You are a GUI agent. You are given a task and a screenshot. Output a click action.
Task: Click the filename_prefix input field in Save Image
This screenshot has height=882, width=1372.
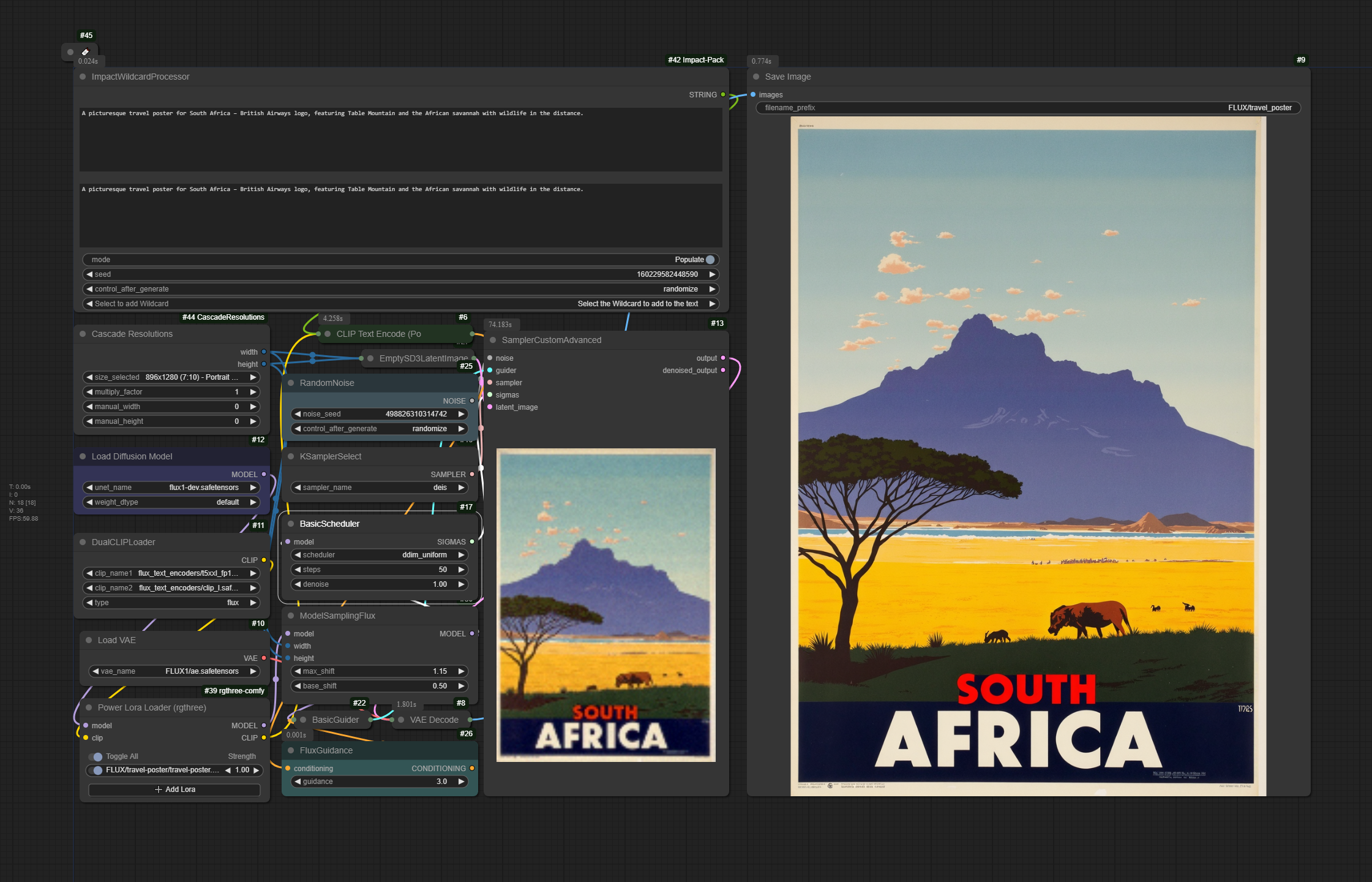tap(1028, 108)
